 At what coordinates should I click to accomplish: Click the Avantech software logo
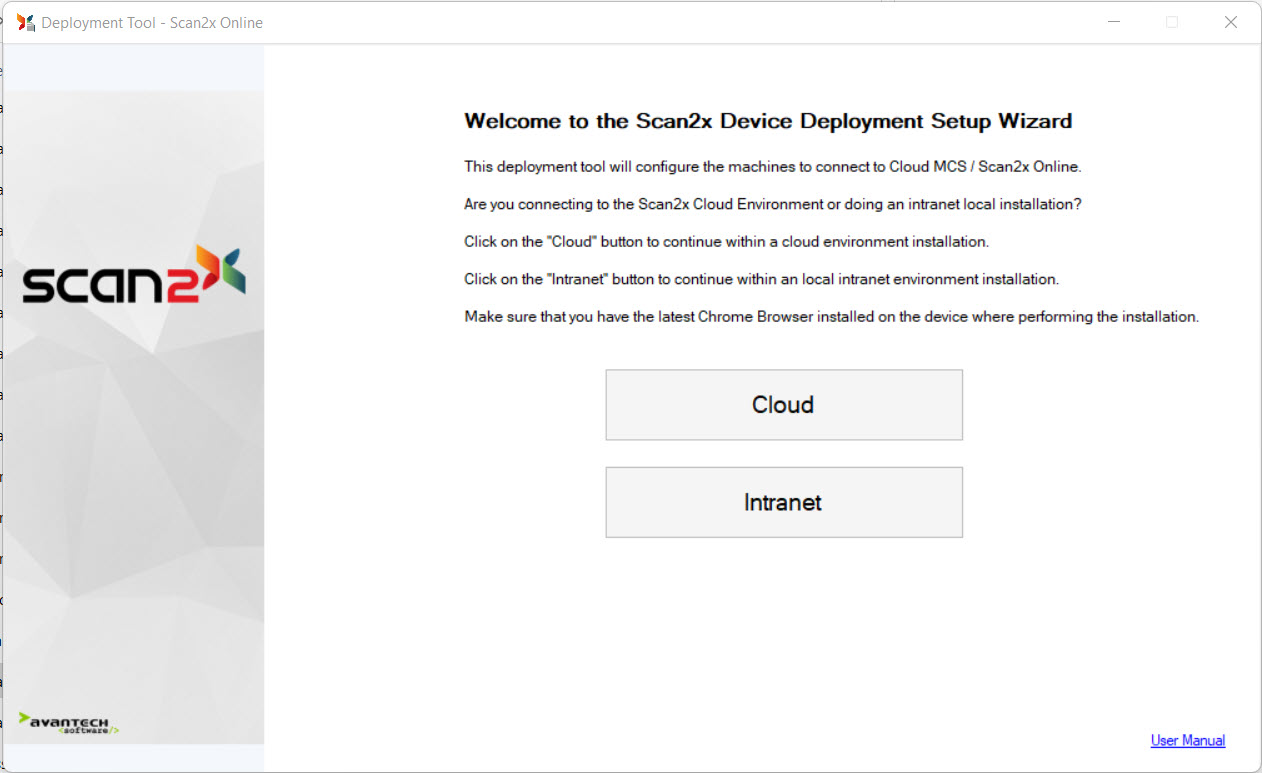point(70,723)
